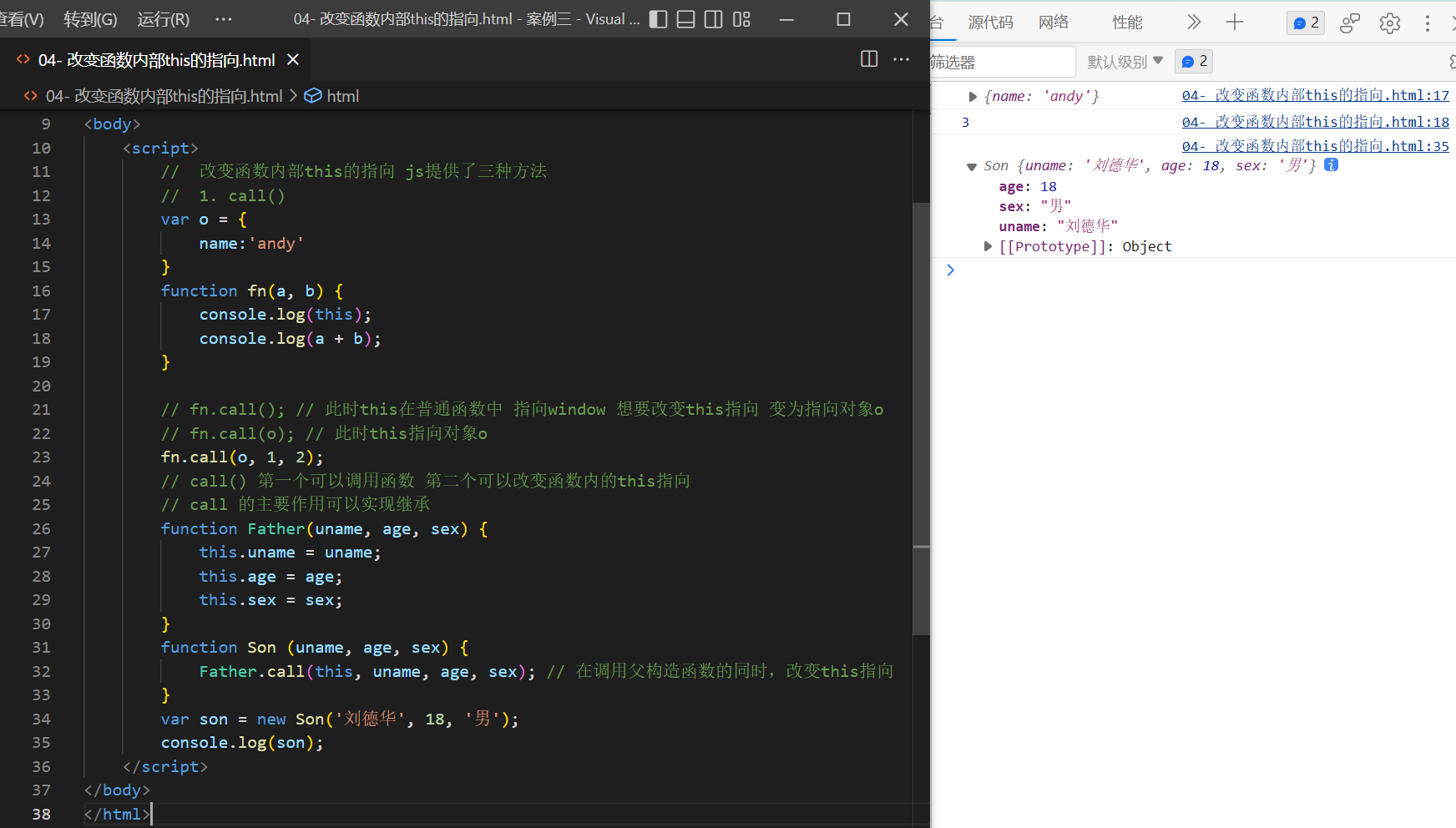This screenshot has height=828, width=1456.
Task: Open the 默认级别 log level dropdown
Action: [x=1125, y=62]
